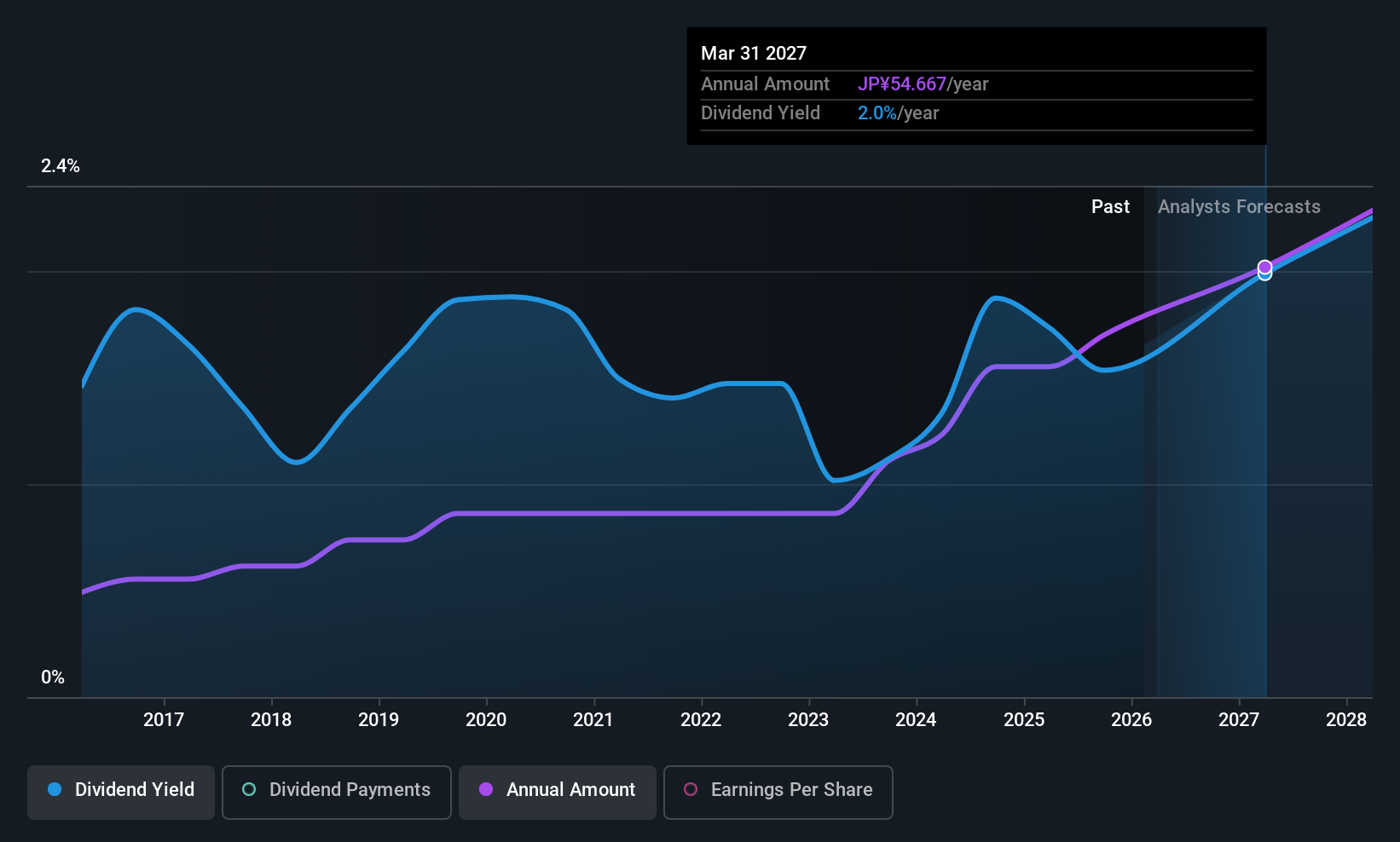This screenshot has width=1400, height=842.
Task: Toggle the Dividend Yield legend button
Action: (x=121, y=792)
